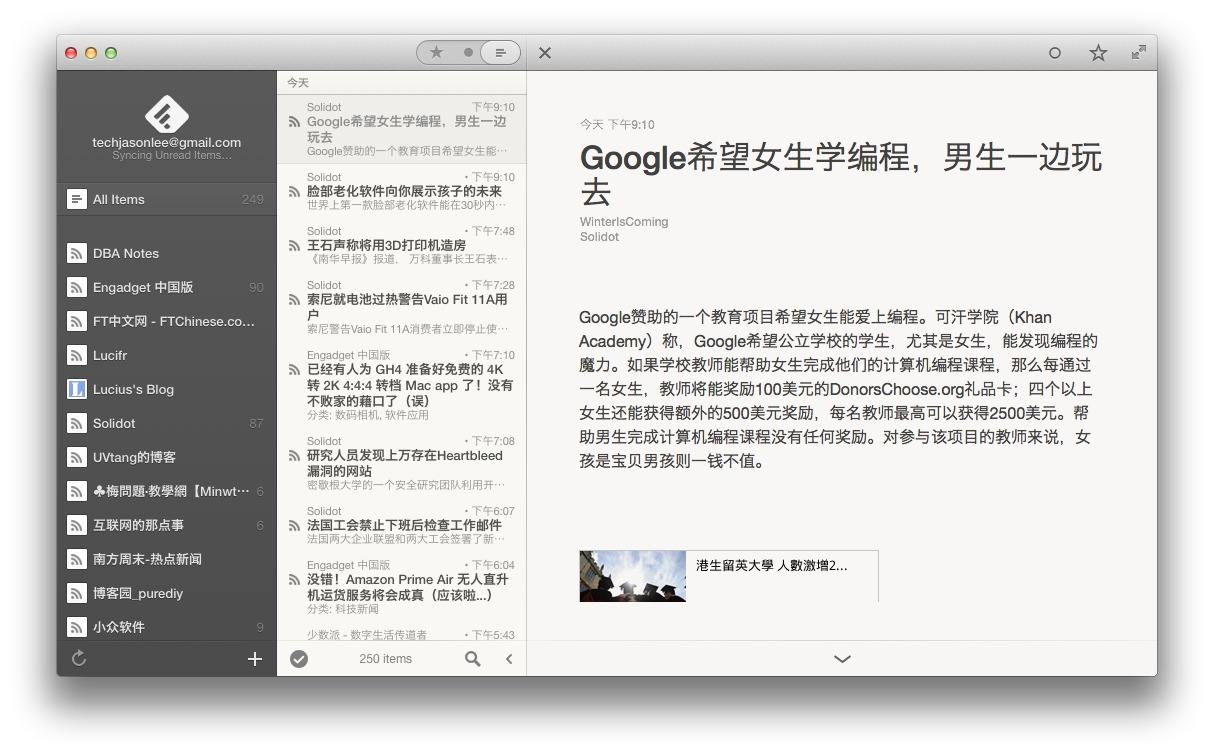Click RSS icon beside 南方周末-热点新闻
This screenshot has width=1214, height=755.
click(76, 559)
